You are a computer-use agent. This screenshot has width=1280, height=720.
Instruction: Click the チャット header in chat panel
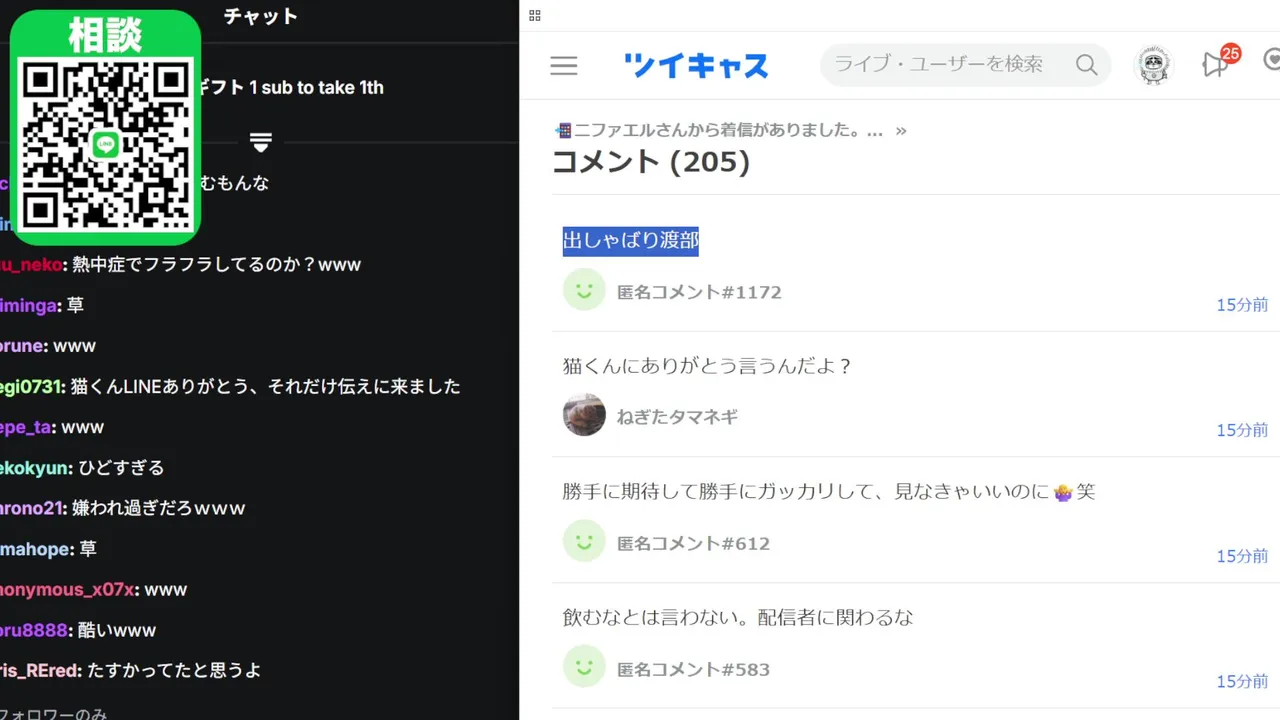click(260, 16)
